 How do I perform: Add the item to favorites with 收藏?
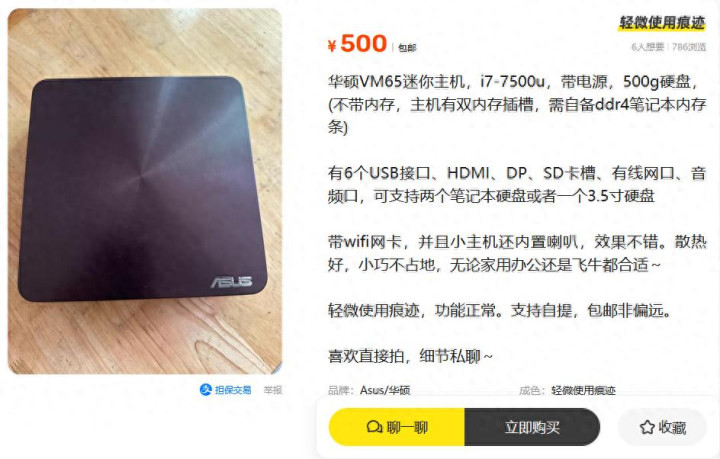[662, 427]
